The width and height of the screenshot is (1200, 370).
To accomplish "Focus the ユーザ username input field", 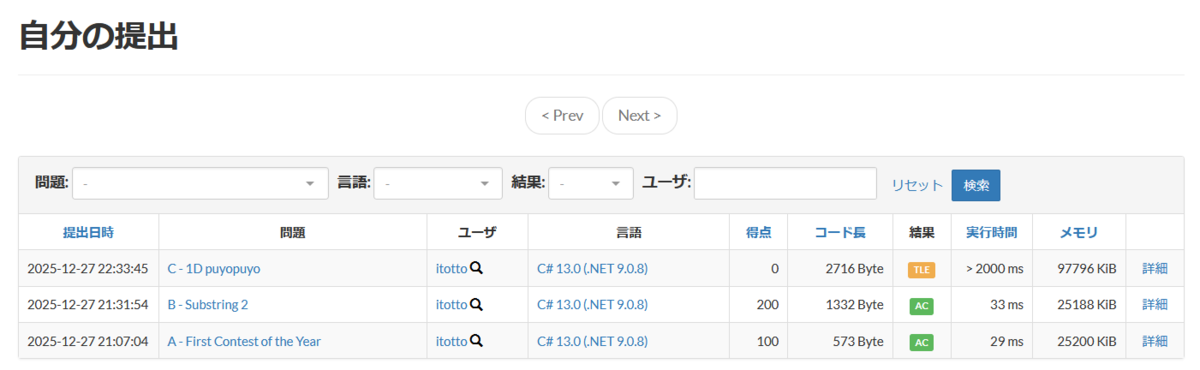I will [785, 184].
